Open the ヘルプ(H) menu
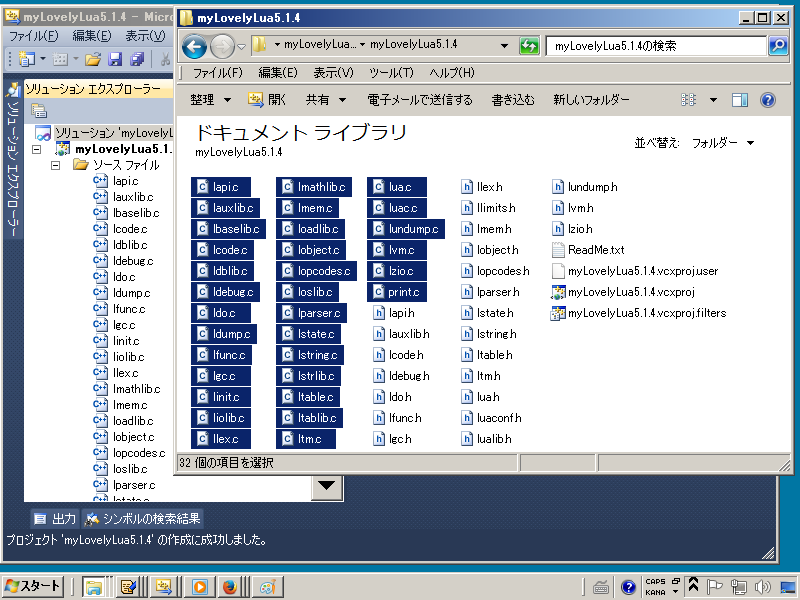This screenshot has width=800, height=600. coord(452,73)
